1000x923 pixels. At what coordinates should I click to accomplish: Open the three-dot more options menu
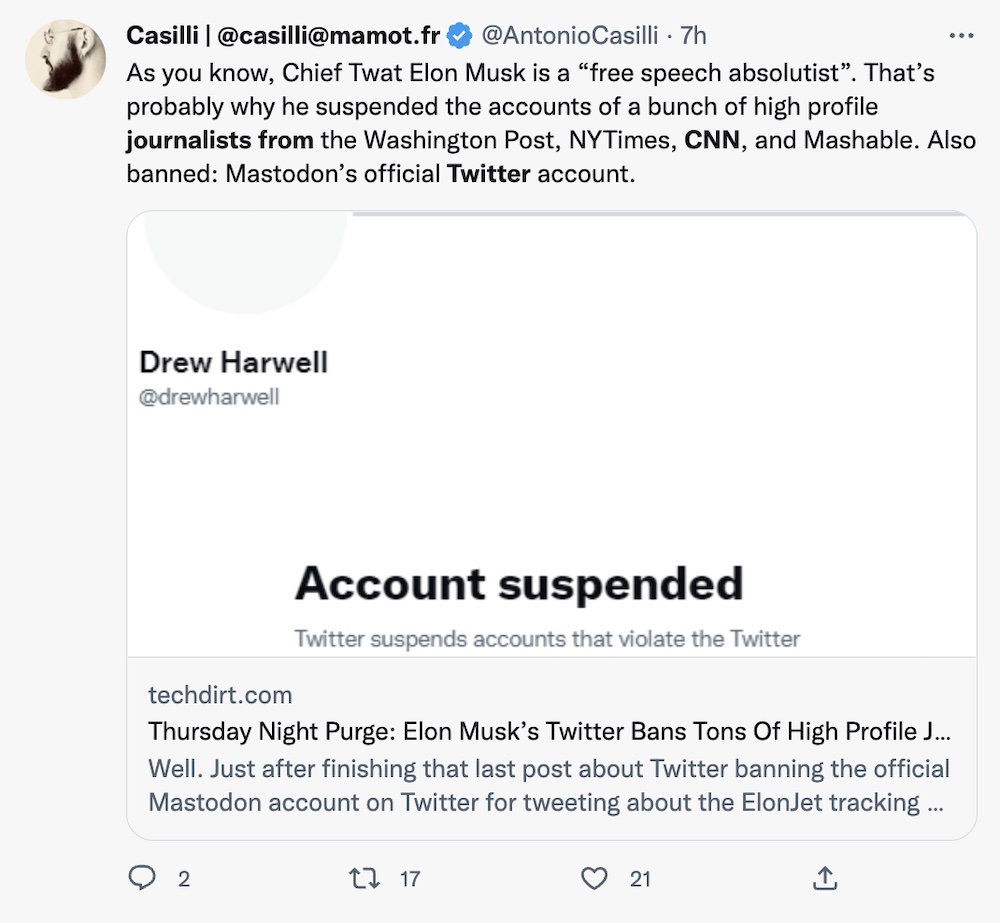point(960,36)
